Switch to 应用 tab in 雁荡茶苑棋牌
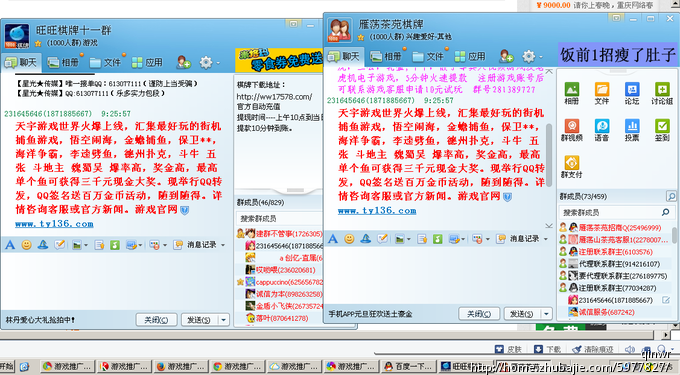Viewport: 680px width, 375px height. pos(470,56)
